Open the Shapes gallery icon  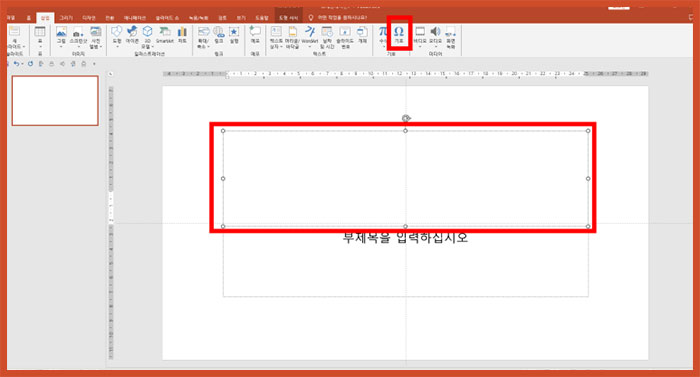(117, 31)
